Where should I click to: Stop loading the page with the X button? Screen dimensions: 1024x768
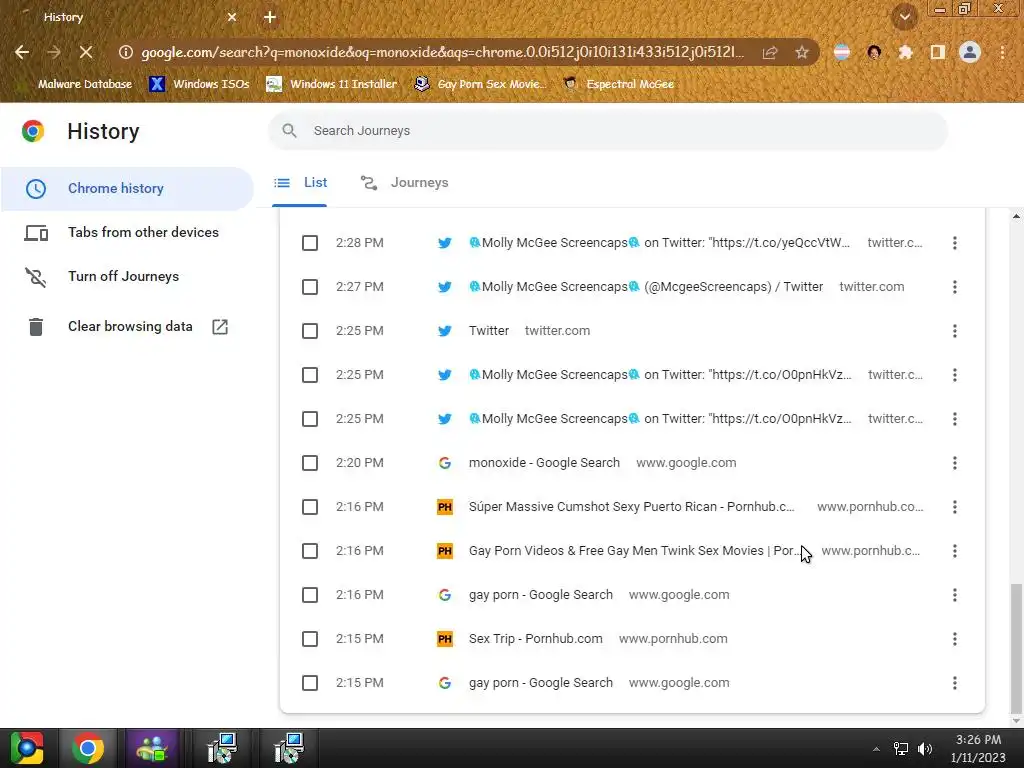86,52
